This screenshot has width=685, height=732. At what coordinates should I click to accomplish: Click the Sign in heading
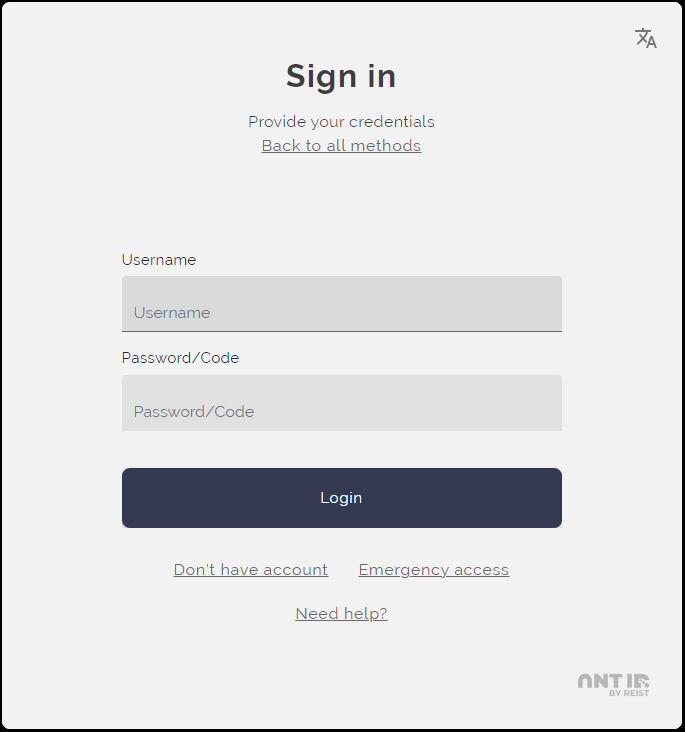[x=341, y=76]
